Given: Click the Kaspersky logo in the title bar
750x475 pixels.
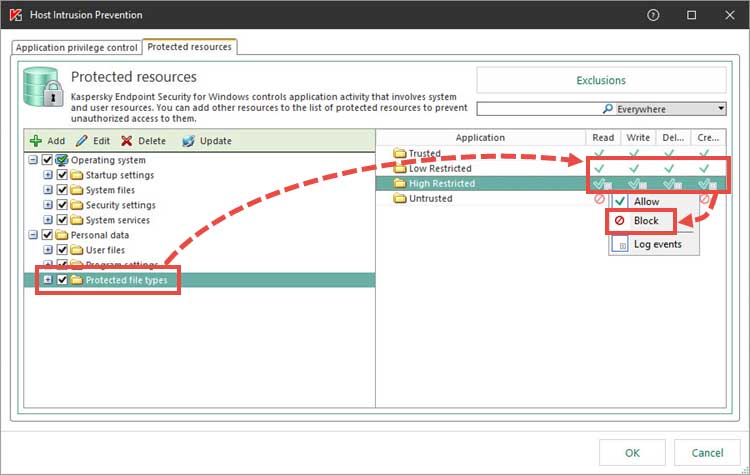Looking at the screenshot, I should [x=16, y=15].
